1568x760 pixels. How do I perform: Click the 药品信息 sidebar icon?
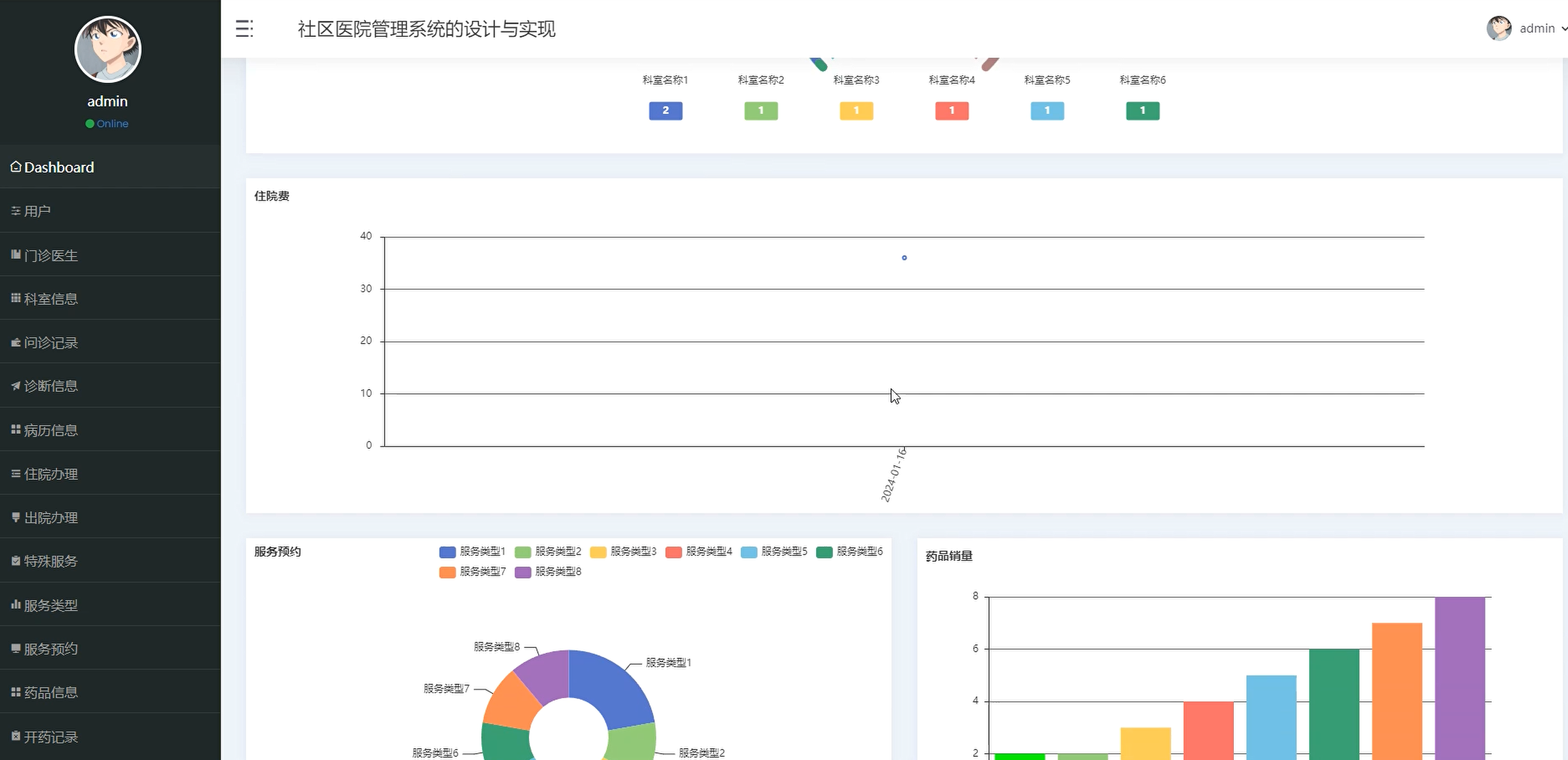[x=16, y=692]
